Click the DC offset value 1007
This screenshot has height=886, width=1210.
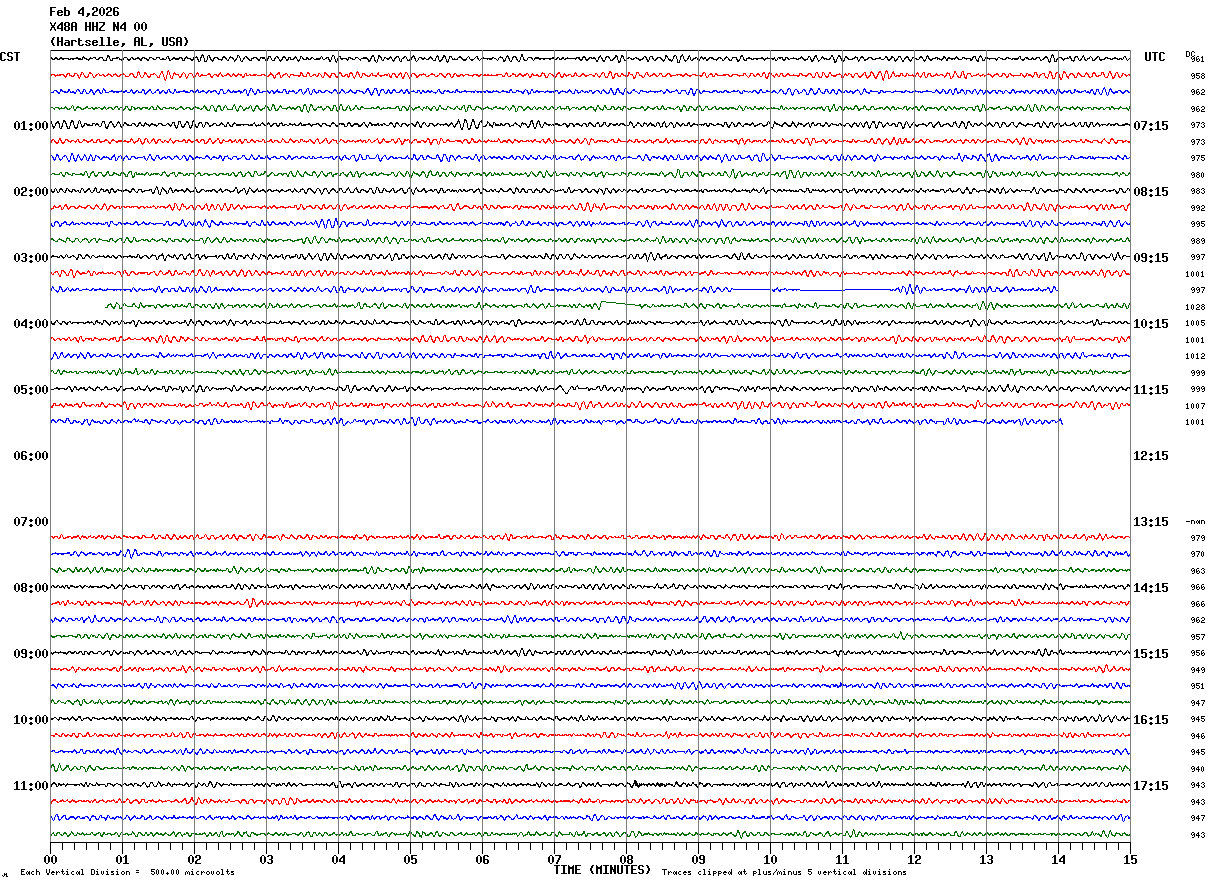1195,406
